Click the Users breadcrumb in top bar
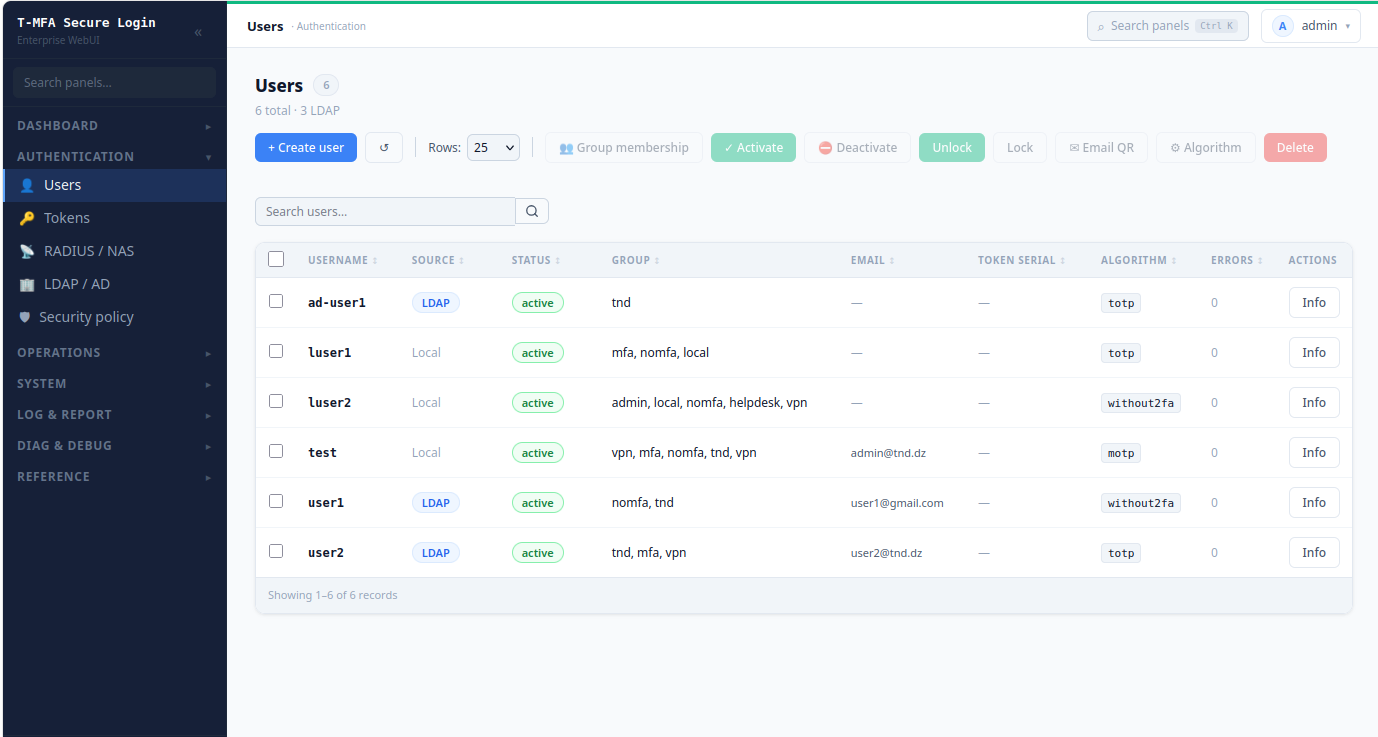Image resolution: width=1378 pixels, height=737 pixels. click(x=265, y=26)
